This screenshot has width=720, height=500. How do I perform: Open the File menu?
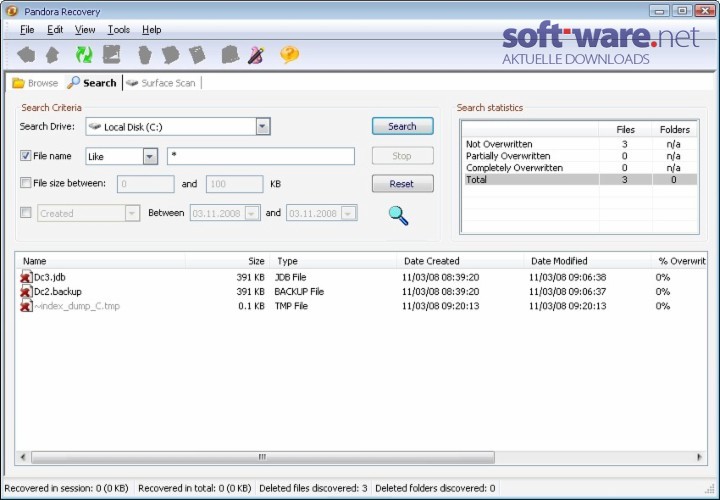[x=27, y=30]
